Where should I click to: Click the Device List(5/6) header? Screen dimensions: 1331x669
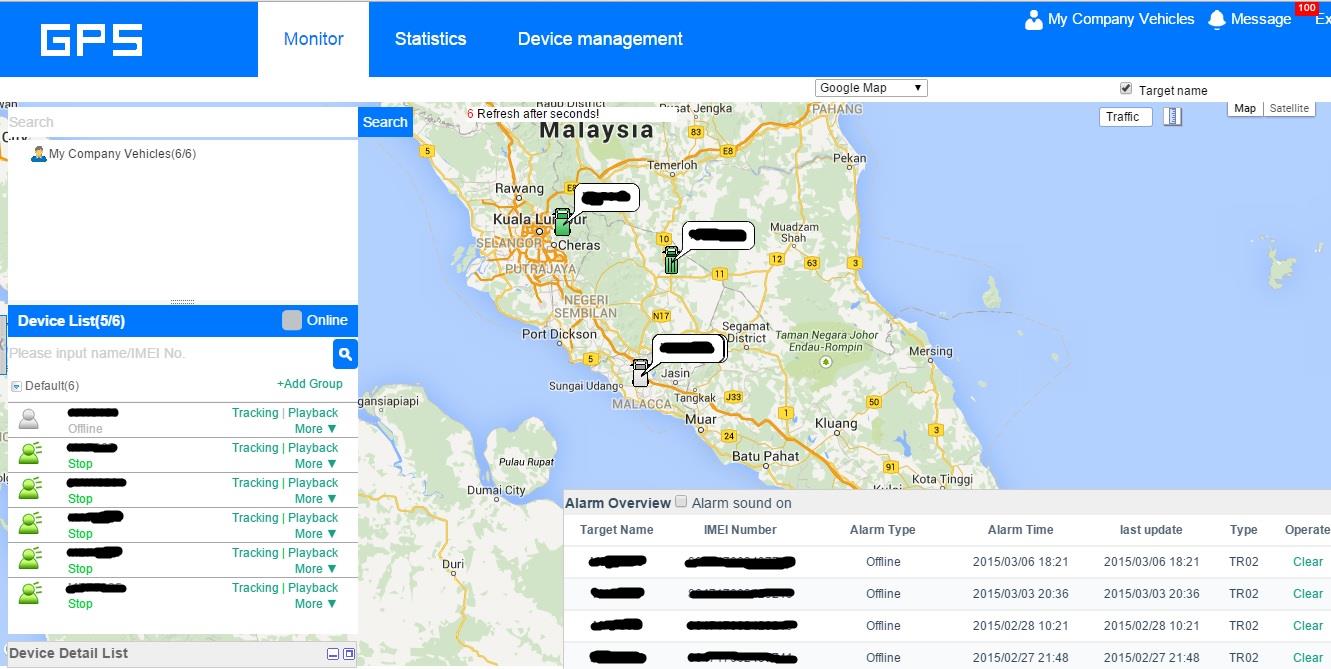pyautogui.click(x=71, y=321)
